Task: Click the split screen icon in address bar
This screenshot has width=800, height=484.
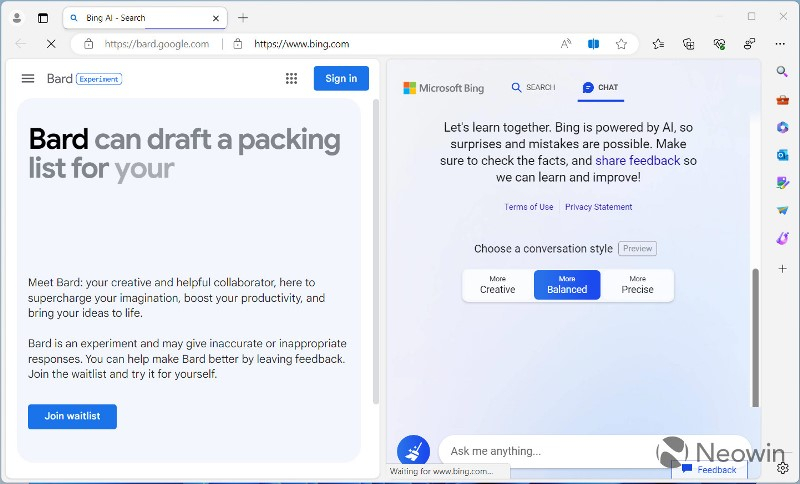Action: point(593,44)
